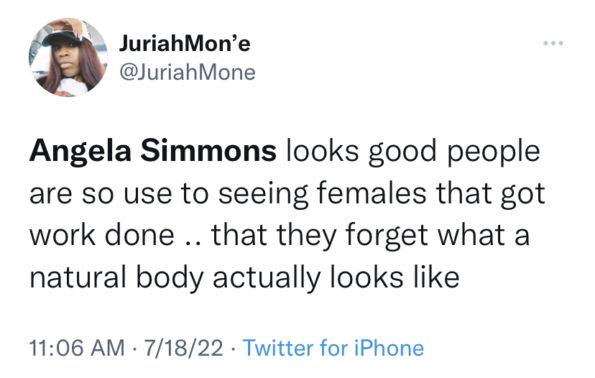Click the 7/18/22 tweet date
The image size is (595, 378).
coord(183,348)
